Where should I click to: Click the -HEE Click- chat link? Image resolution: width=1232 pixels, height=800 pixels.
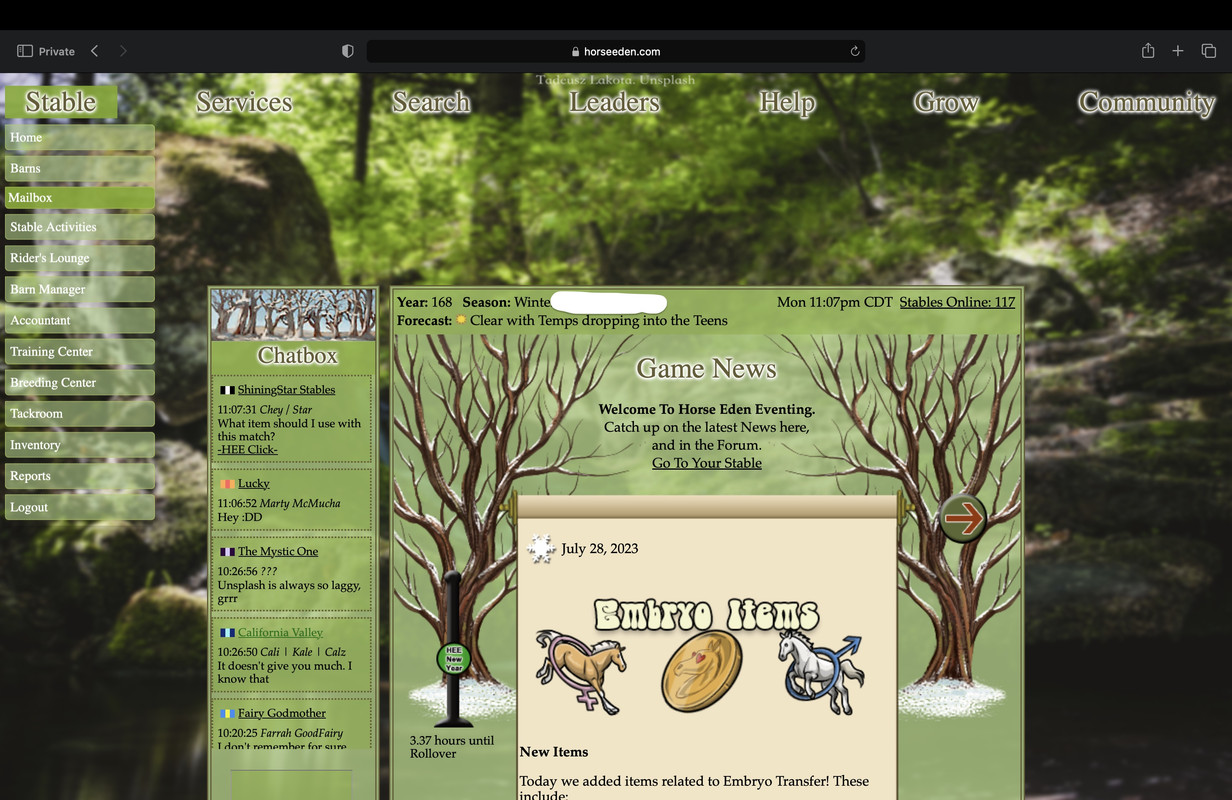(x=248, y=450)
